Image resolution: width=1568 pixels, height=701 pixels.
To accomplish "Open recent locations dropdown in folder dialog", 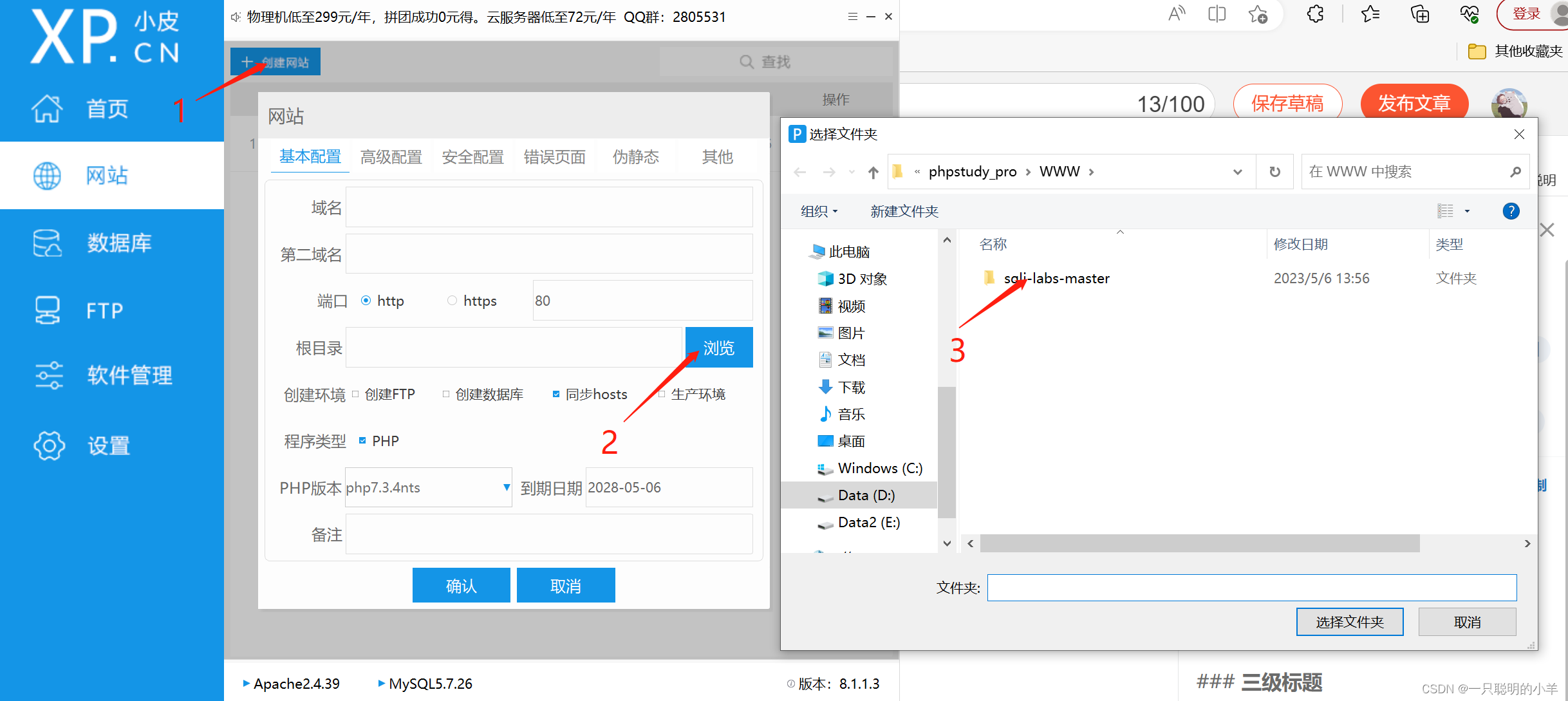I will click(x=852, y=172).
